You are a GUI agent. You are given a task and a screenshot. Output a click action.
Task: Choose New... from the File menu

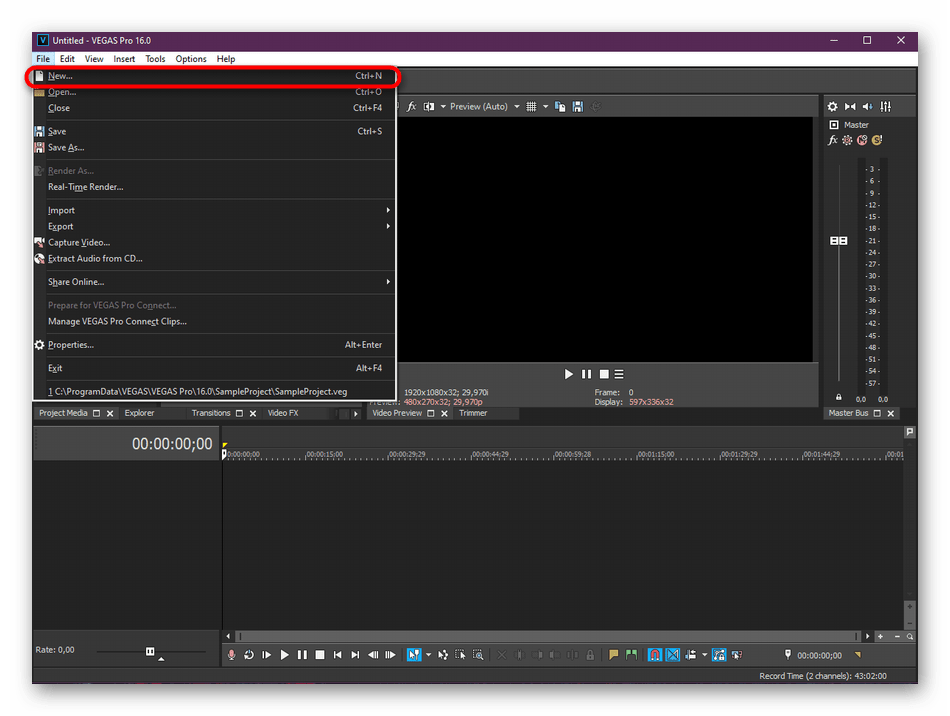pos(60,76)
